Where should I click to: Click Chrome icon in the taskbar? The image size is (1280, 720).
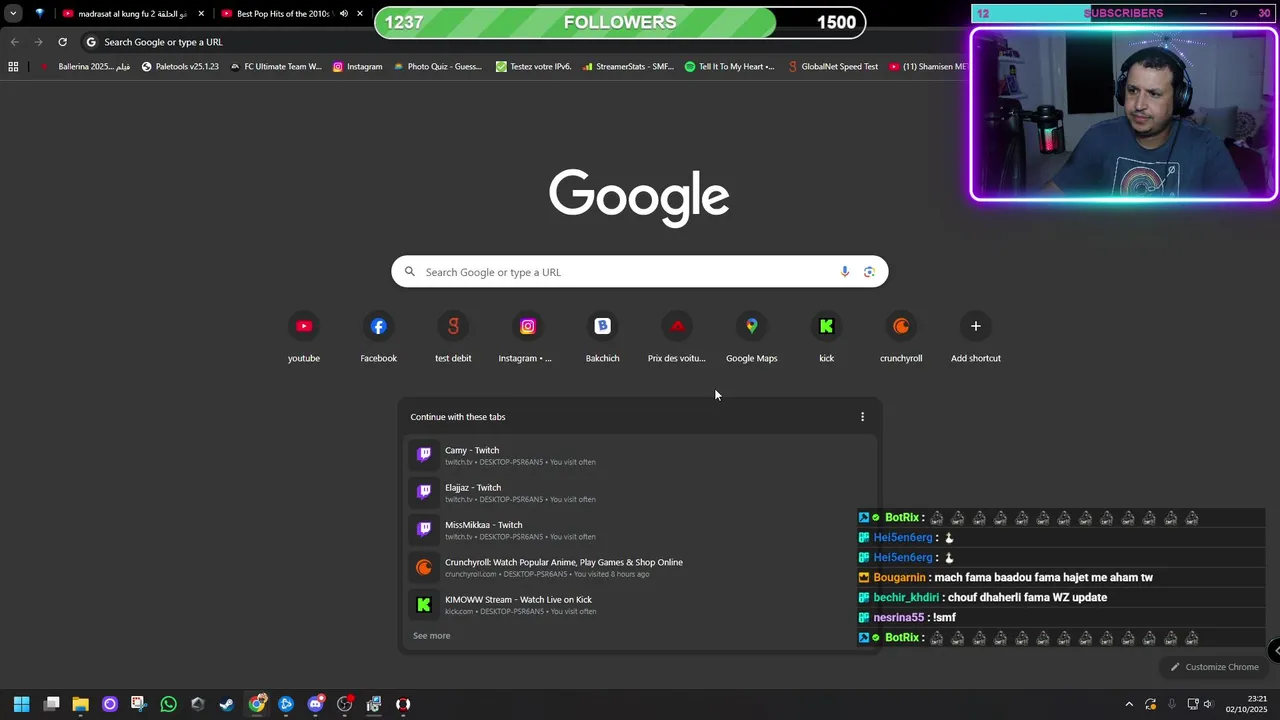[257, 704]
